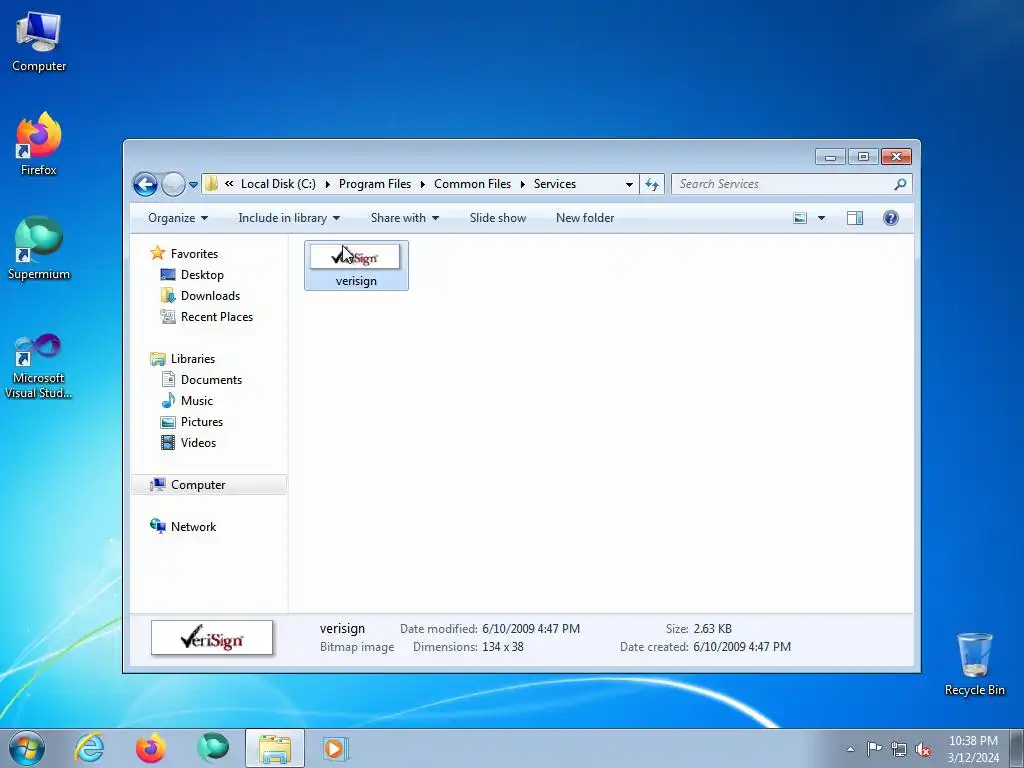Open Recent Places in sidebar
Screen dimensions: 1024x768
217,317
